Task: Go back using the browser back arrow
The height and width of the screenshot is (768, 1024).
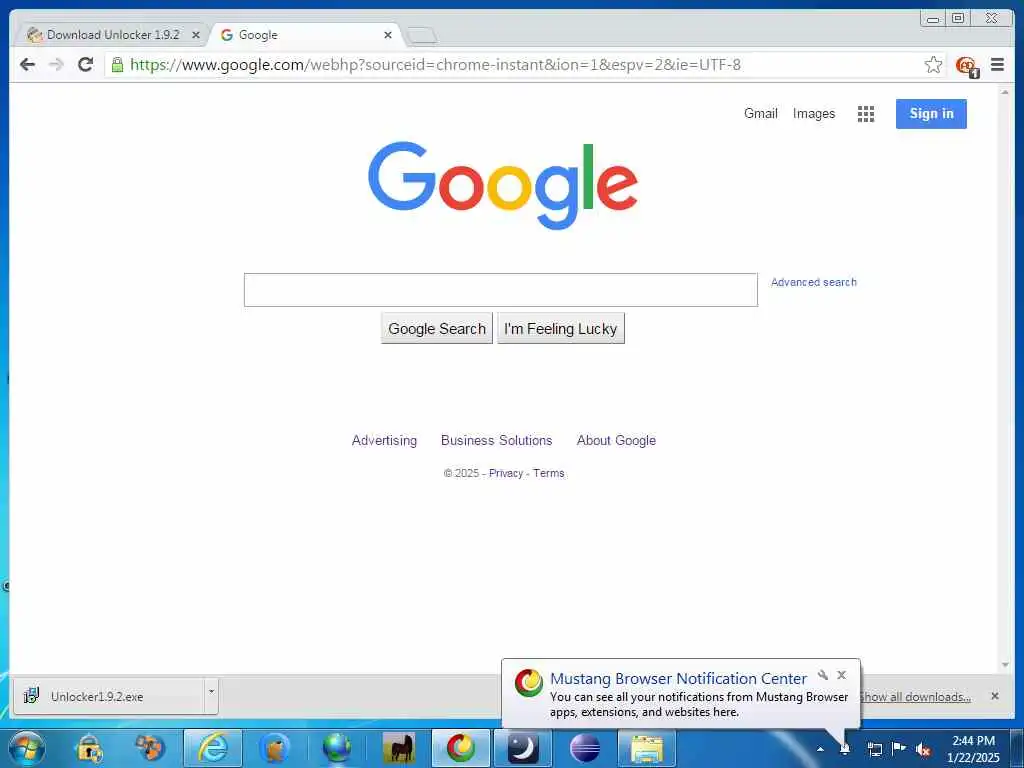Action: [x=27, y=65]
